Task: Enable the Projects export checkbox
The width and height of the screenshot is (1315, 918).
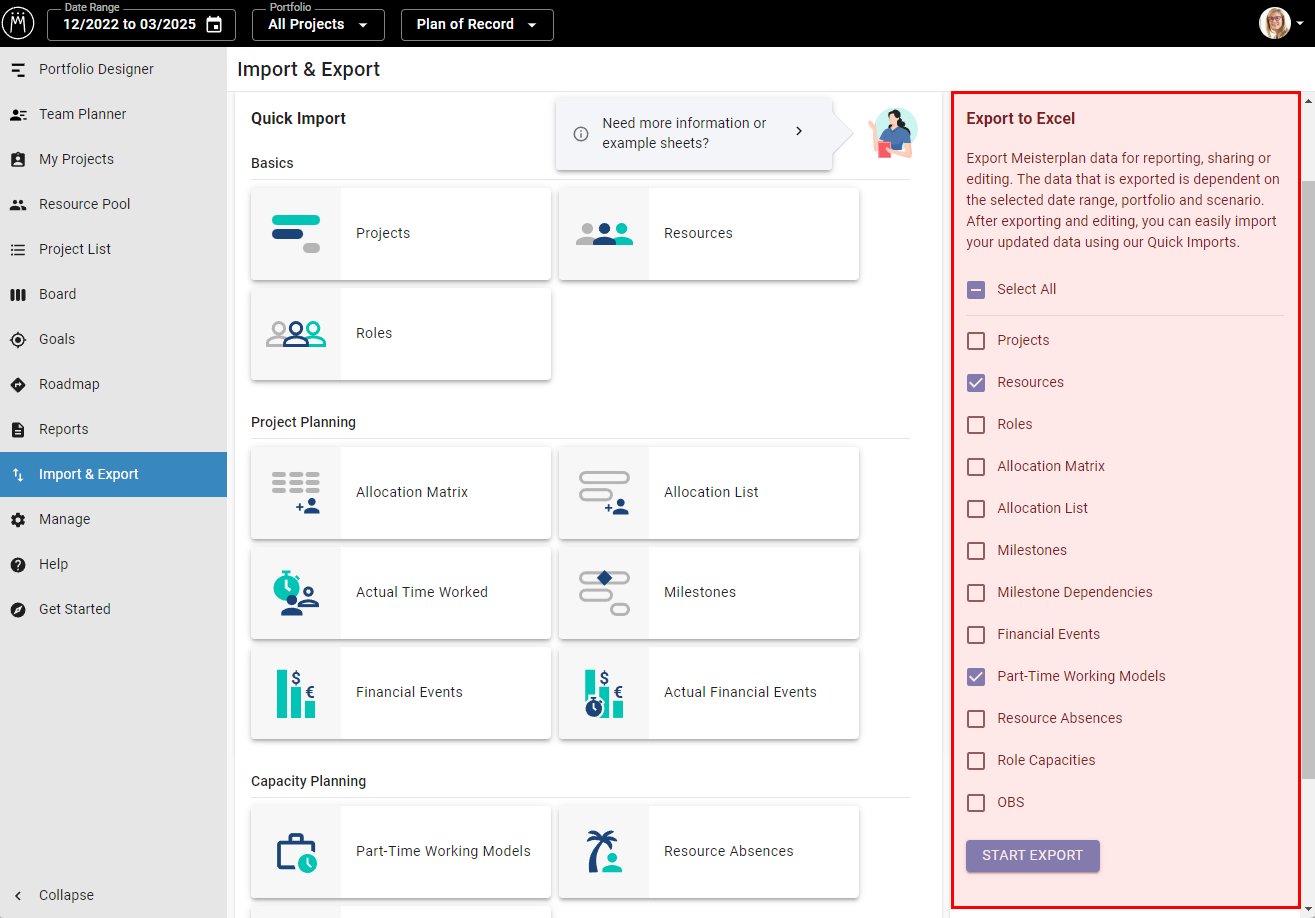Action: pyautogui.click(x=976, y=341)
